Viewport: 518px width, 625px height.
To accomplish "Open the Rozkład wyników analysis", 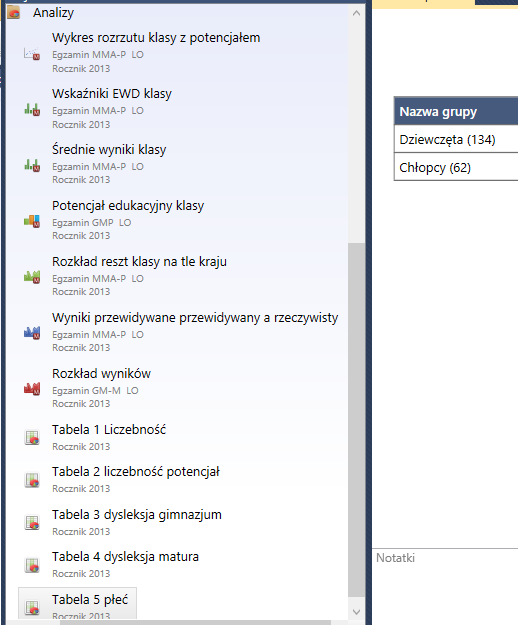I will (101, 373).
